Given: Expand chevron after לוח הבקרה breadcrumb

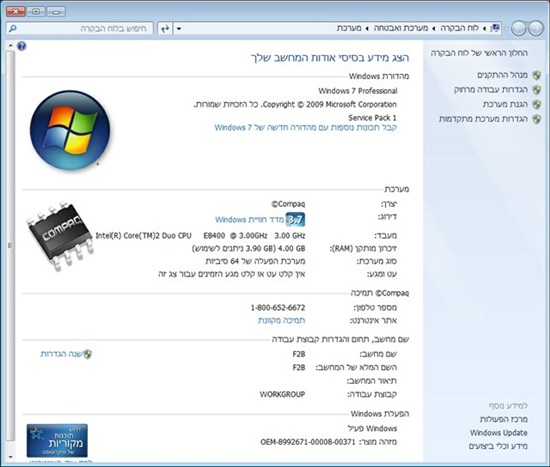Looking at the screenshot, I should point(434,28).
